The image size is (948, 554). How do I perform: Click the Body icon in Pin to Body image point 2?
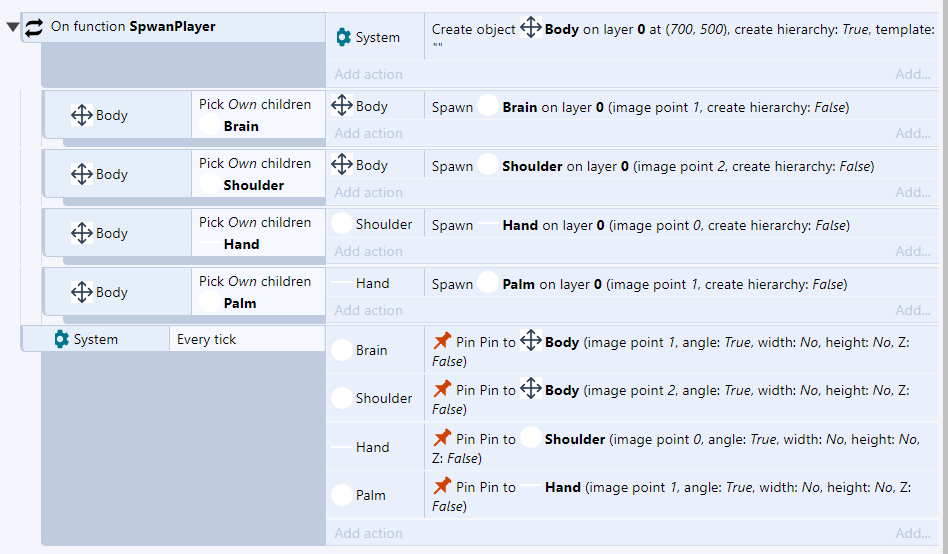pos(530,388)
